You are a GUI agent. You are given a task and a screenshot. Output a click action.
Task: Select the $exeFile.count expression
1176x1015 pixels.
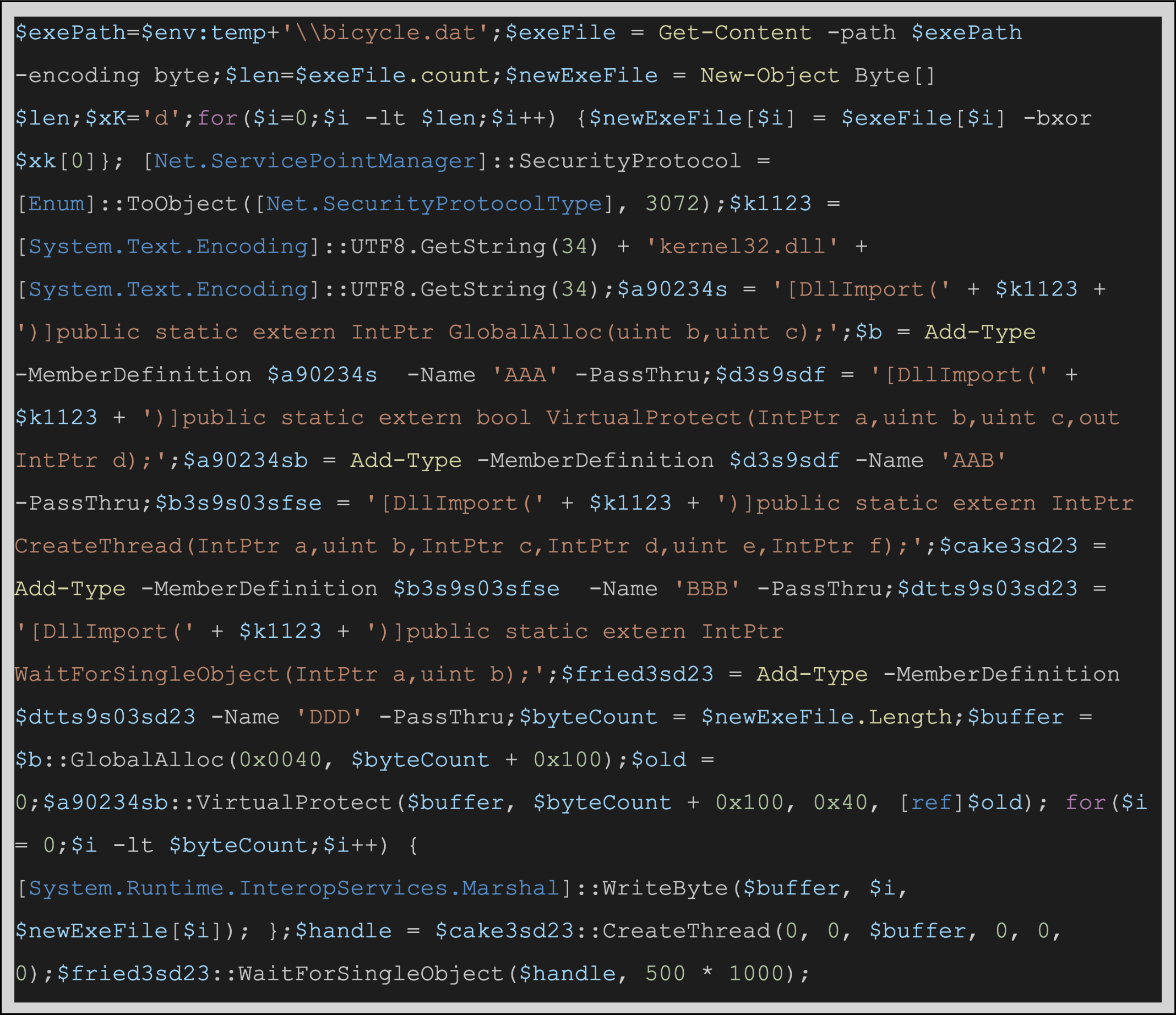[x=392, y=75]
